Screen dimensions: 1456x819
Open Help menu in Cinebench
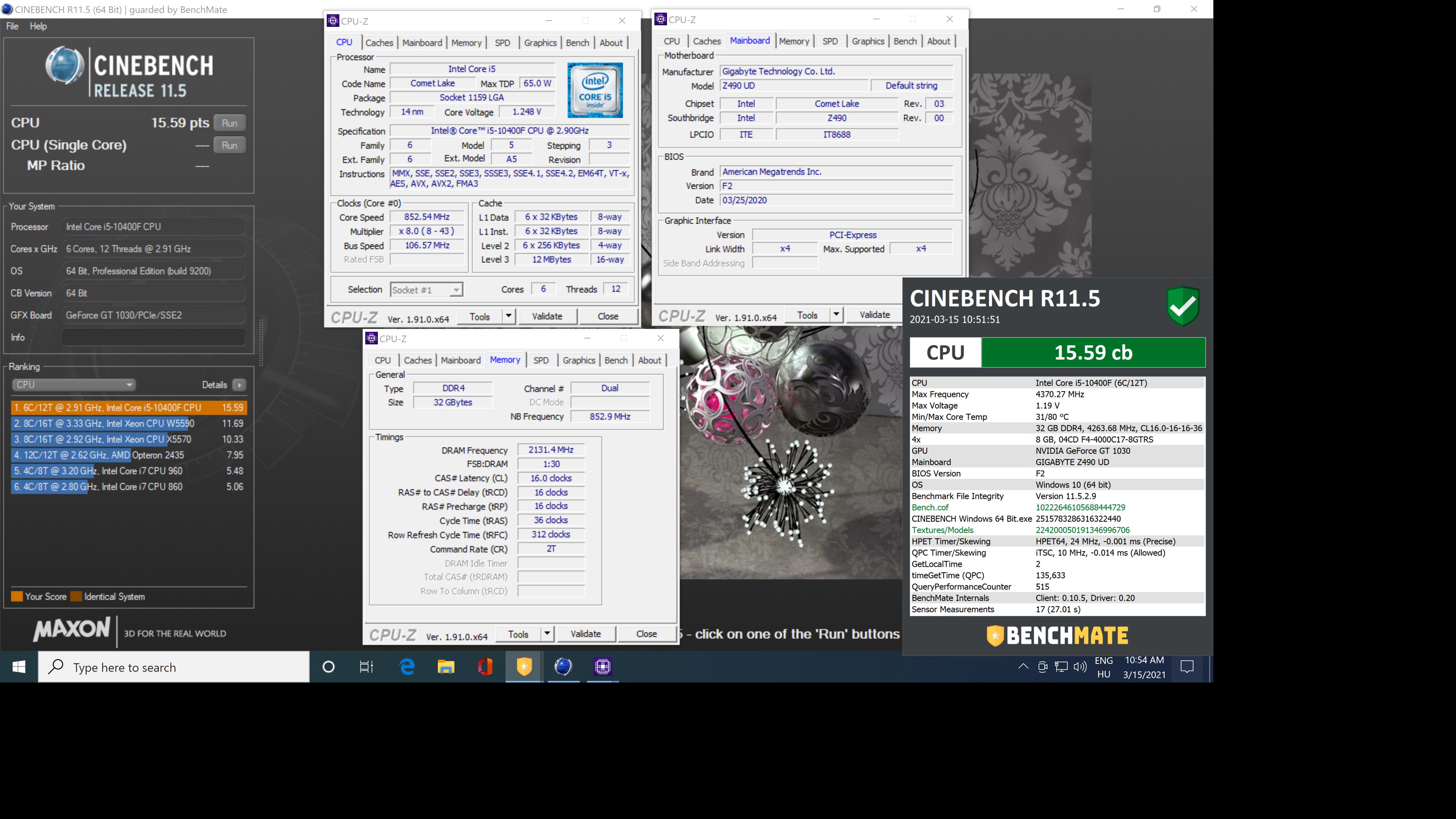click(39, 26)
